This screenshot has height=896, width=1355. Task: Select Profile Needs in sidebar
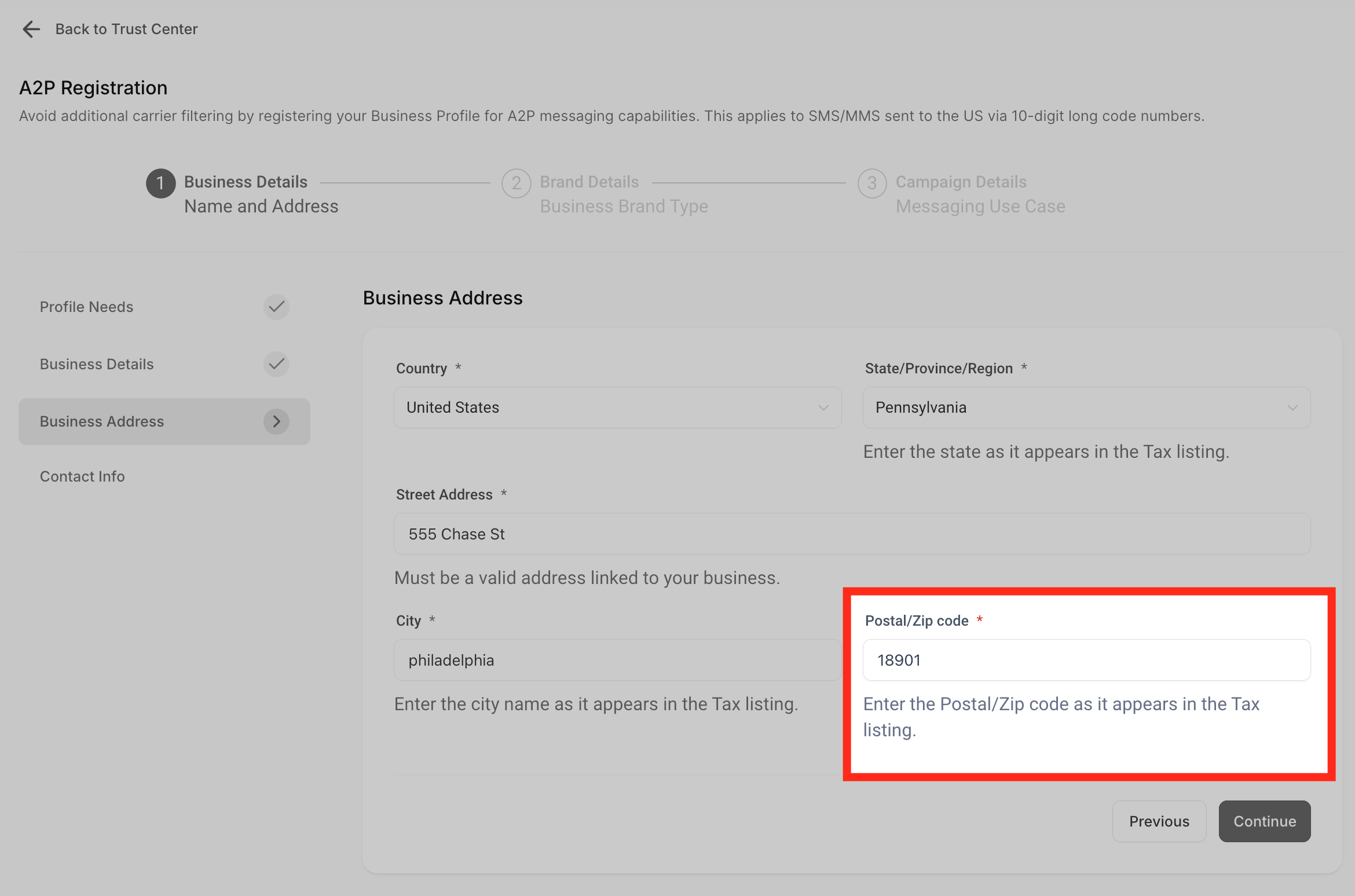coord(87,307)
